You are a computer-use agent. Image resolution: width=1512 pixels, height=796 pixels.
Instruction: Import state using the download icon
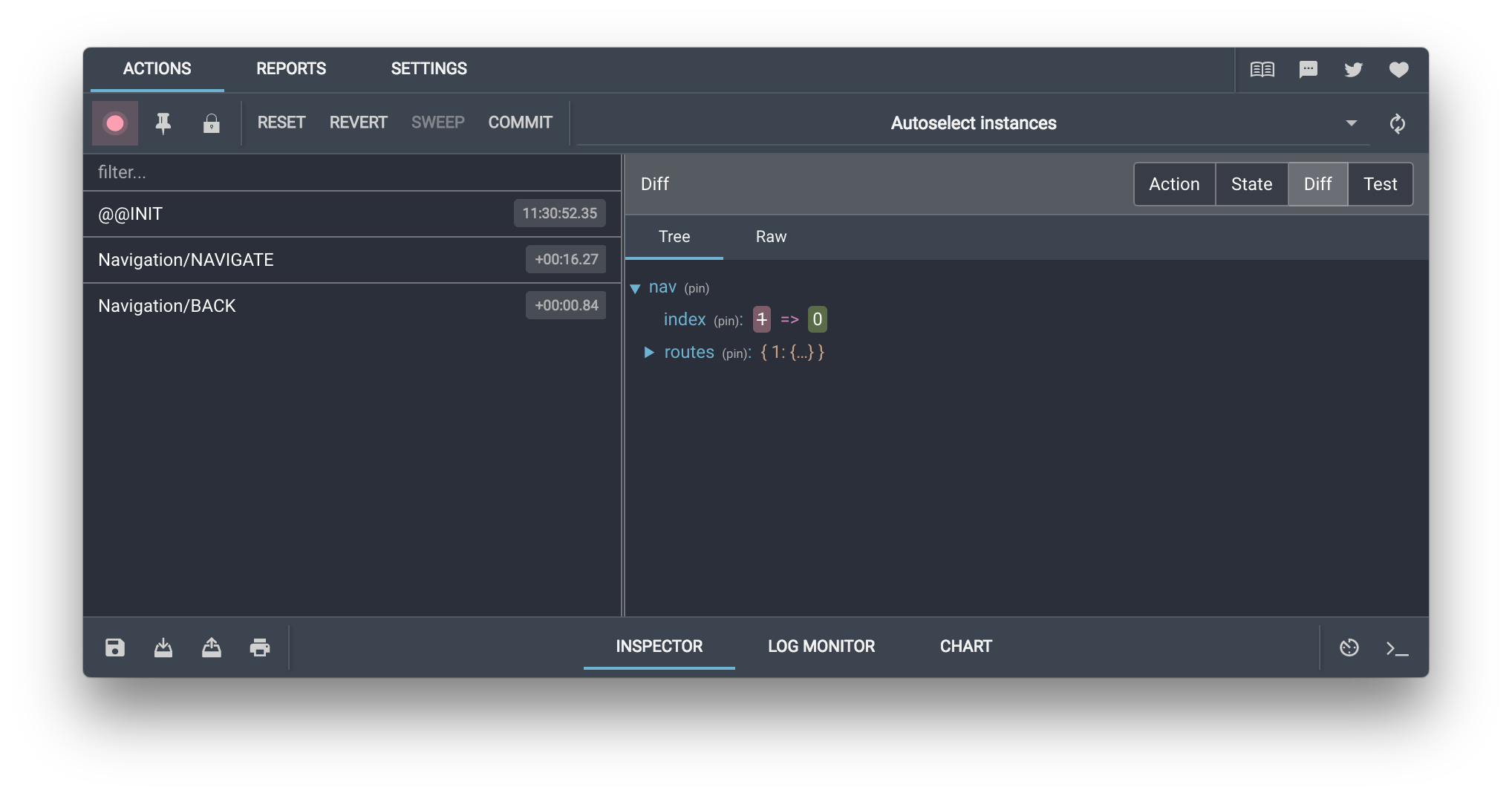pos(163,647)
